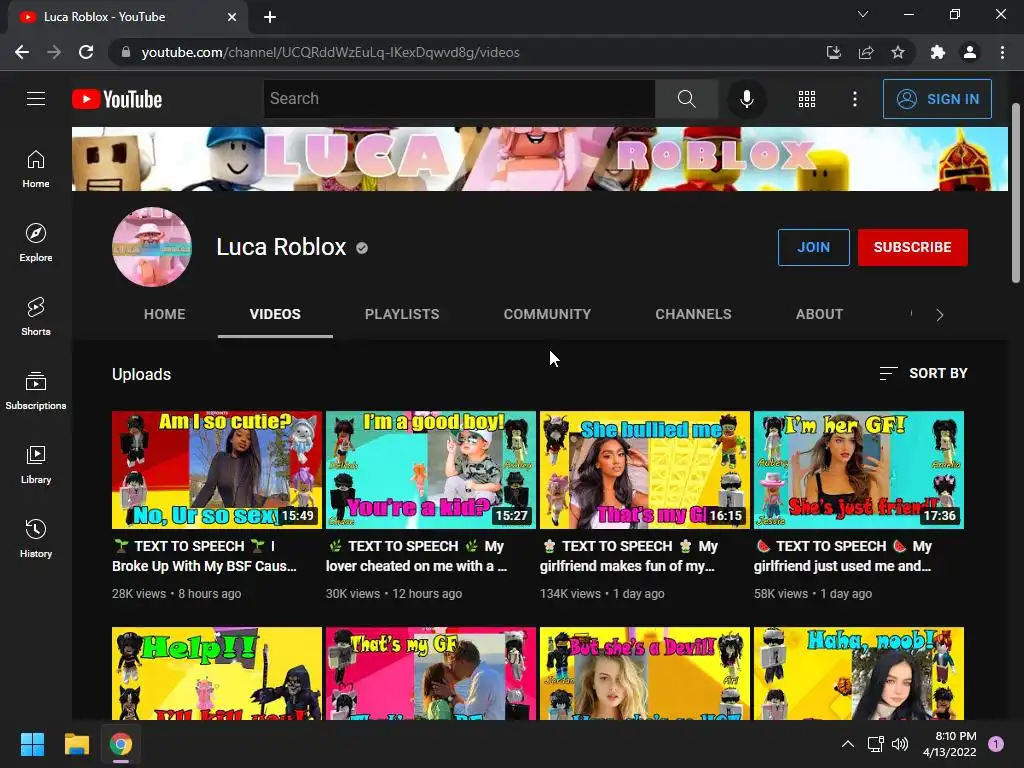The height and width of the screenshot is (768, 1024).
Task: Share this page from address bar
Action: pyautogui.click(x=866, y=52)
